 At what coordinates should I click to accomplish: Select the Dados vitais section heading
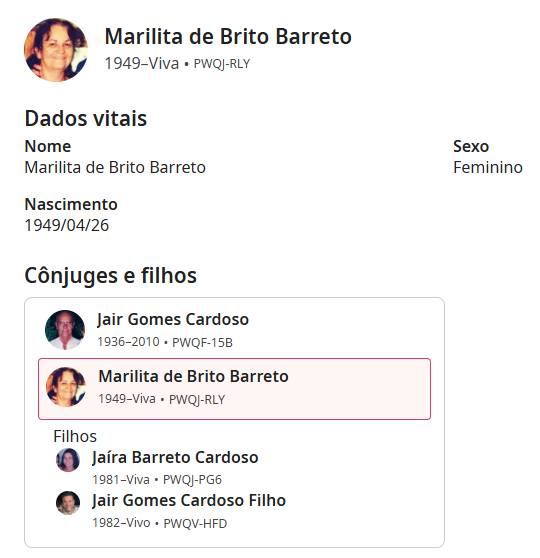tap(86, 118)
